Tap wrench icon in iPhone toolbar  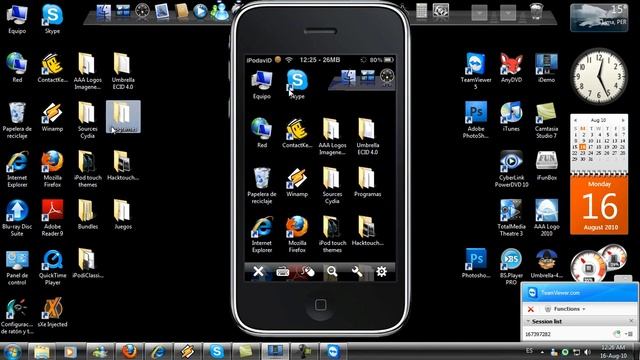pos(357,271)
